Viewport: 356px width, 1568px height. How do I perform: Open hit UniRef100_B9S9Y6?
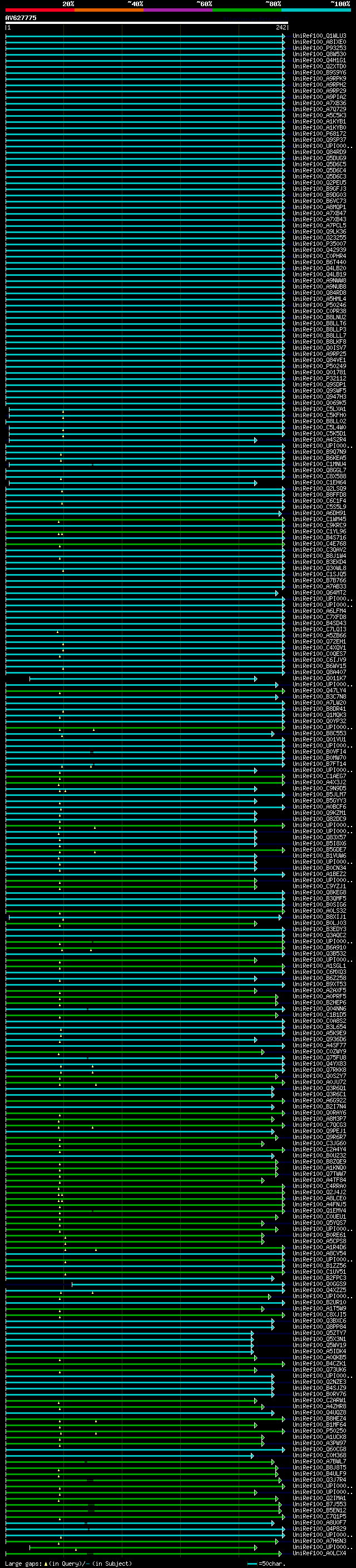pyautogui.click(x=319, y=72)
